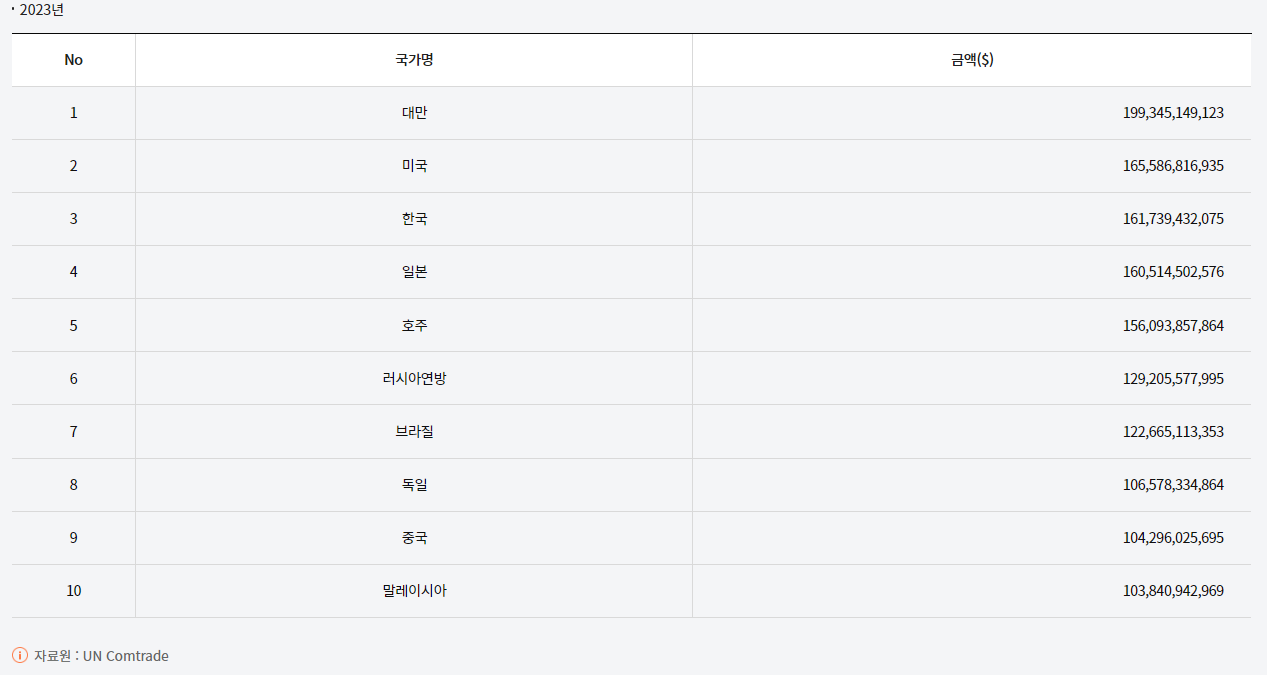Click the 자료원 : UN Comtrade text
Image resolution: width=1267 pixels, height=675 pixels.
(101, 656)
